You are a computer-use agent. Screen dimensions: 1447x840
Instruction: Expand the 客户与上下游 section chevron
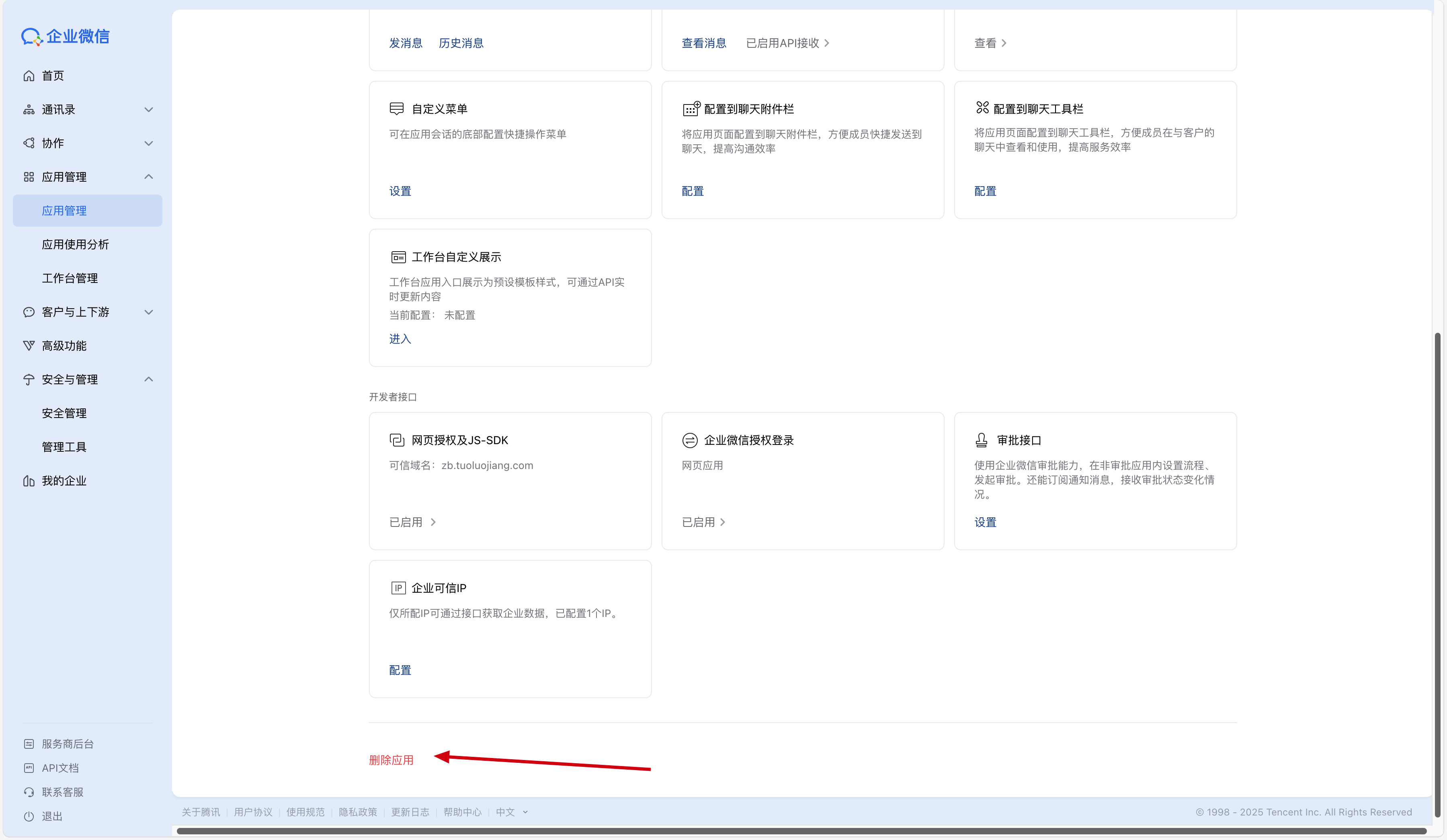tap(149, 312)
